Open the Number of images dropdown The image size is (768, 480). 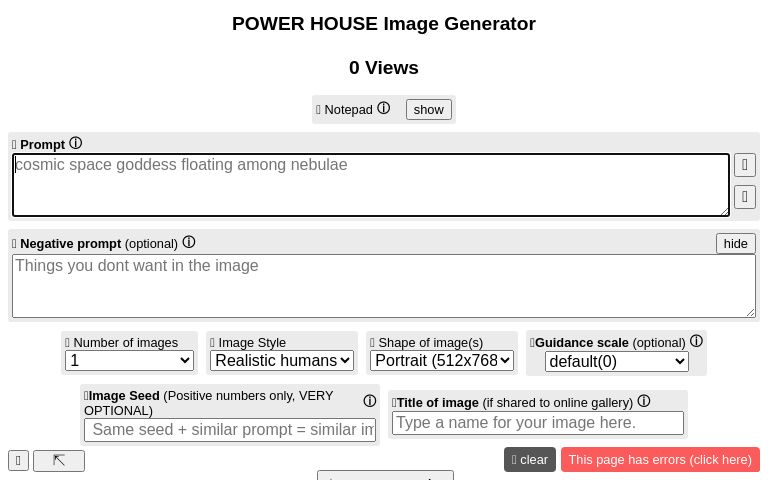pyautogui.click(x=130, y=360)
